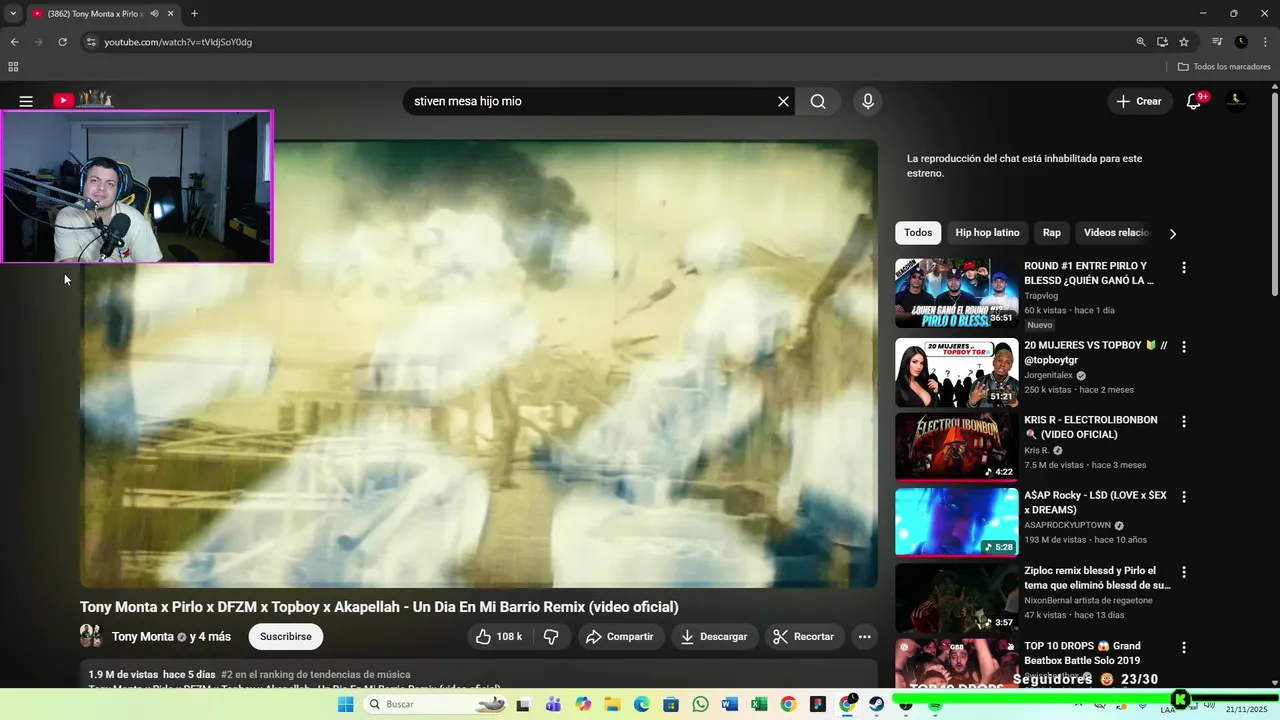Install app icon in address bar
The width and height of the screenshot is (1280, 720).
click(x=1162, y=42)
